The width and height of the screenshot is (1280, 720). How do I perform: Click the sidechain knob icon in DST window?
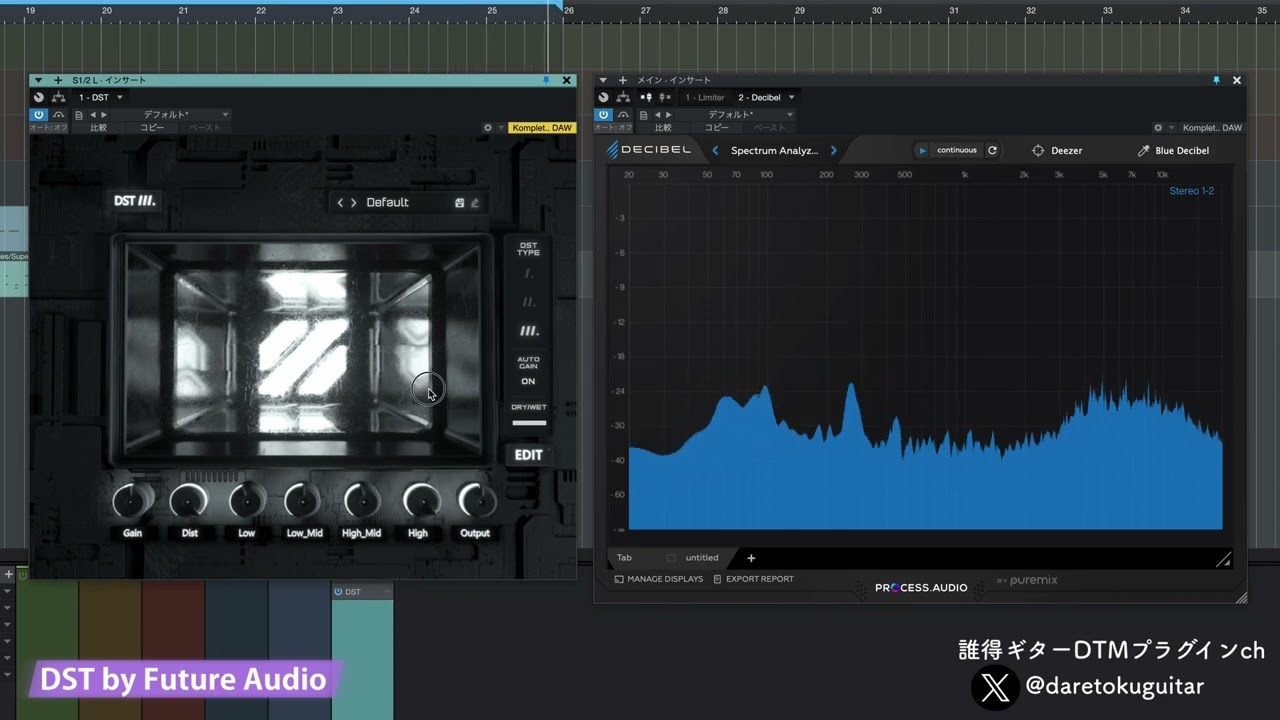38,97
